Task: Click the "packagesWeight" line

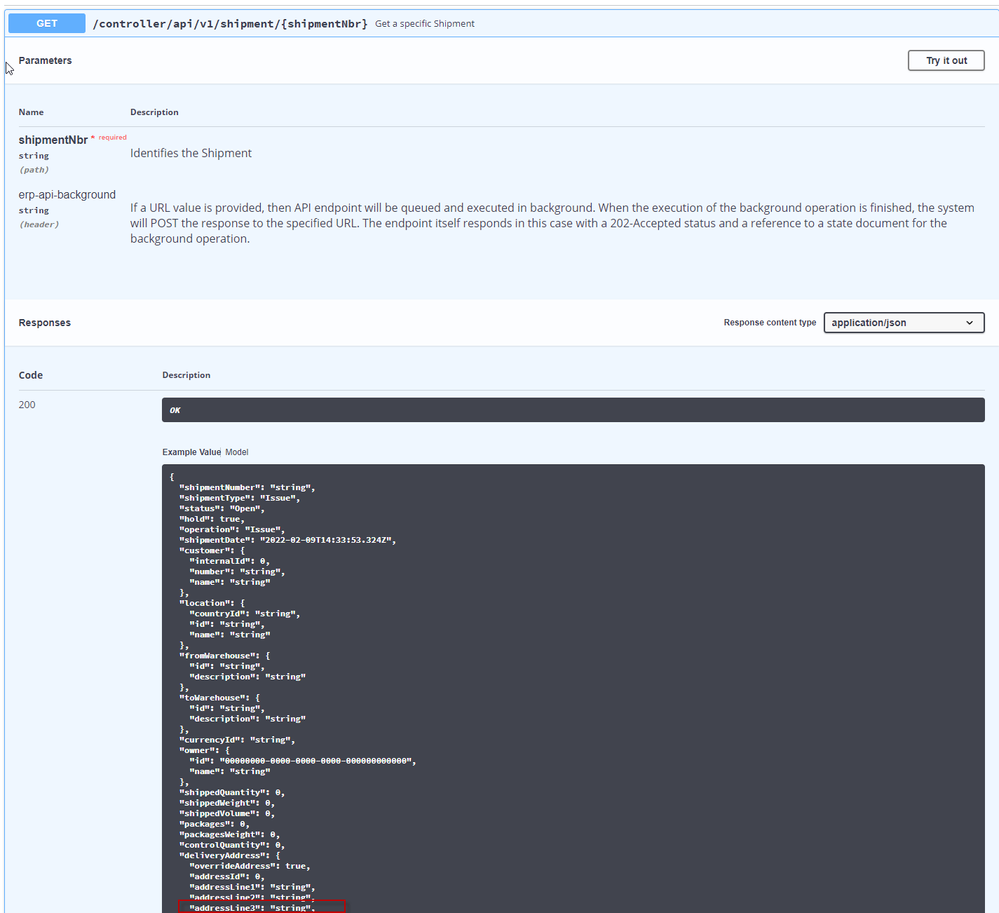Action: (229, 835)
